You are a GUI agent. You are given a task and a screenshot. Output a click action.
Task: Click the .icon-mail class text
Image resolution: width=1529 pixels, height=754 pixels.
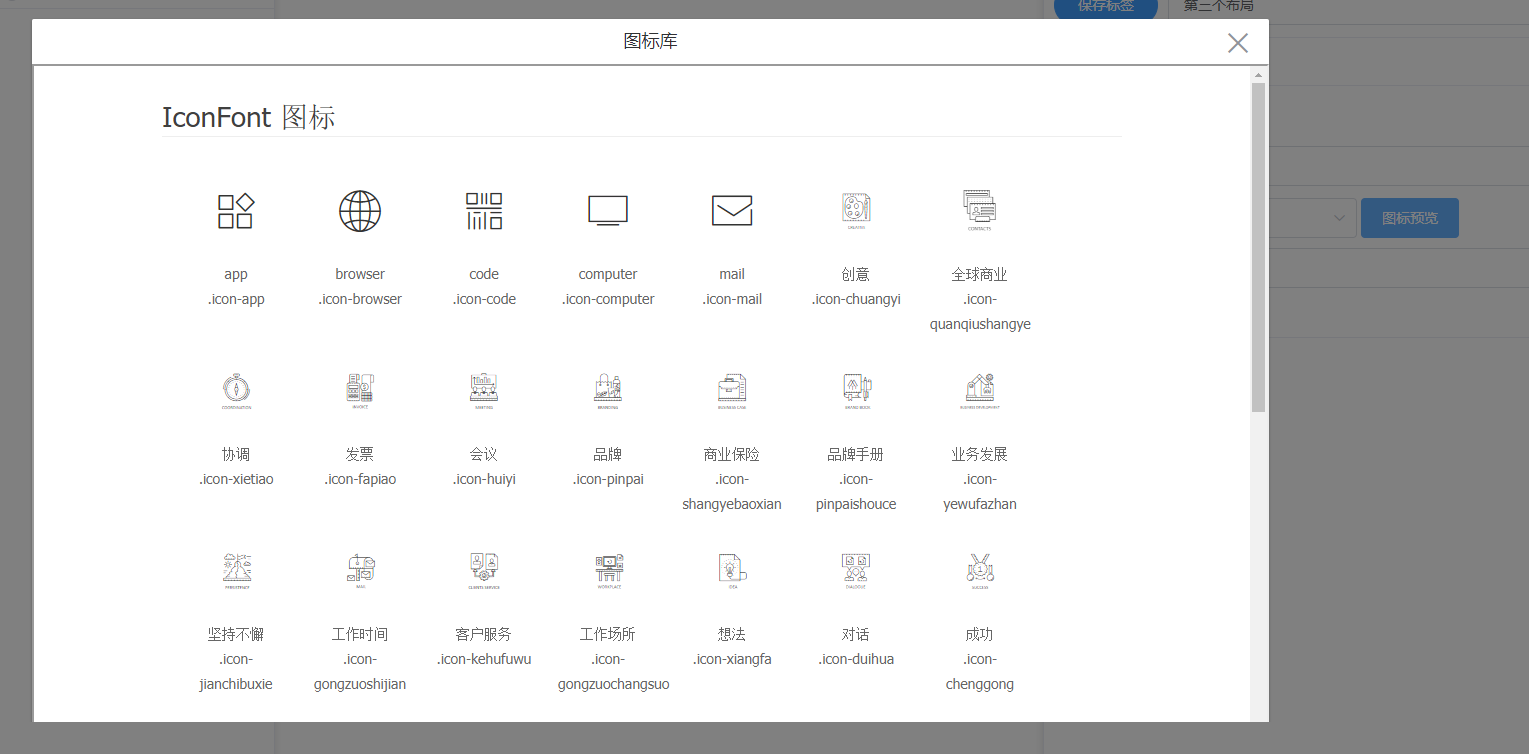tap(732, 299)
